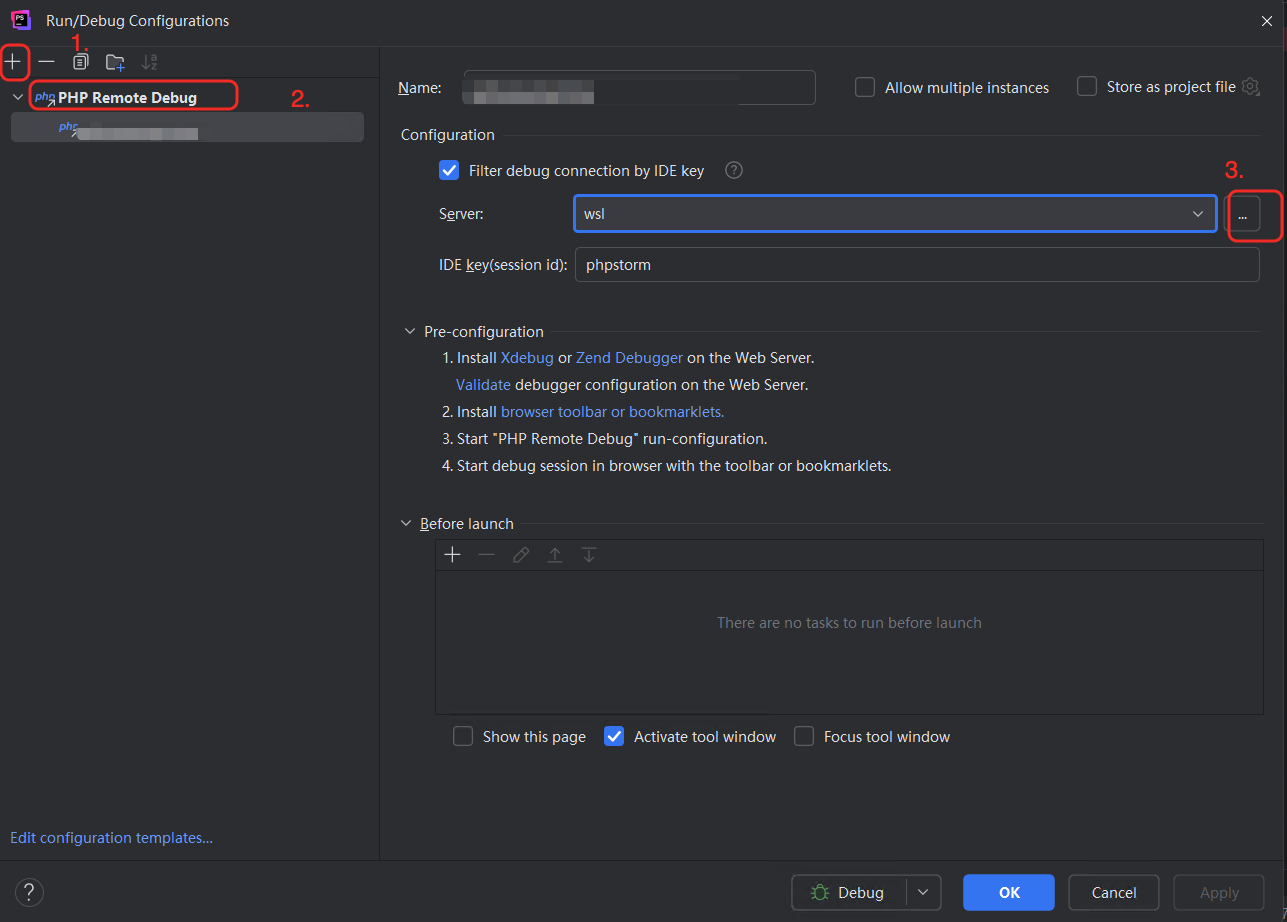
Task: Uncheck Activate tool window
Action: click(x=614, y=736)
